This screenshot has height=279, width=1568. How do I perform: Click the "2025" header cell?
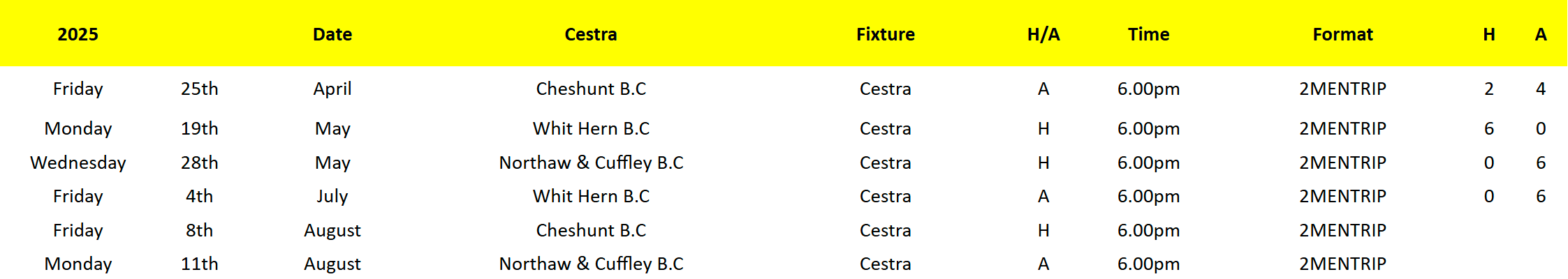(78, 34)
